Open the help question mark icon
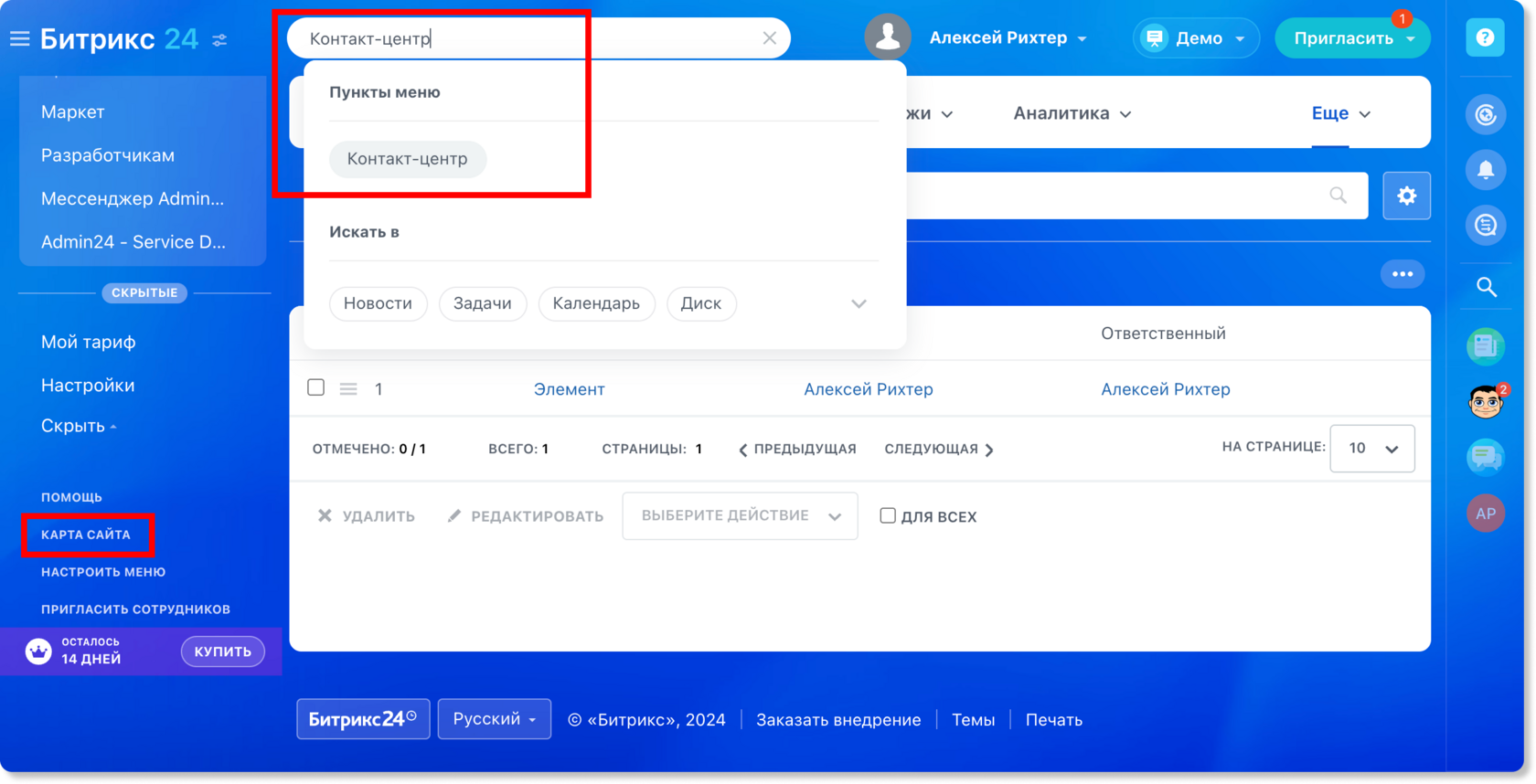 point(1485,37)
